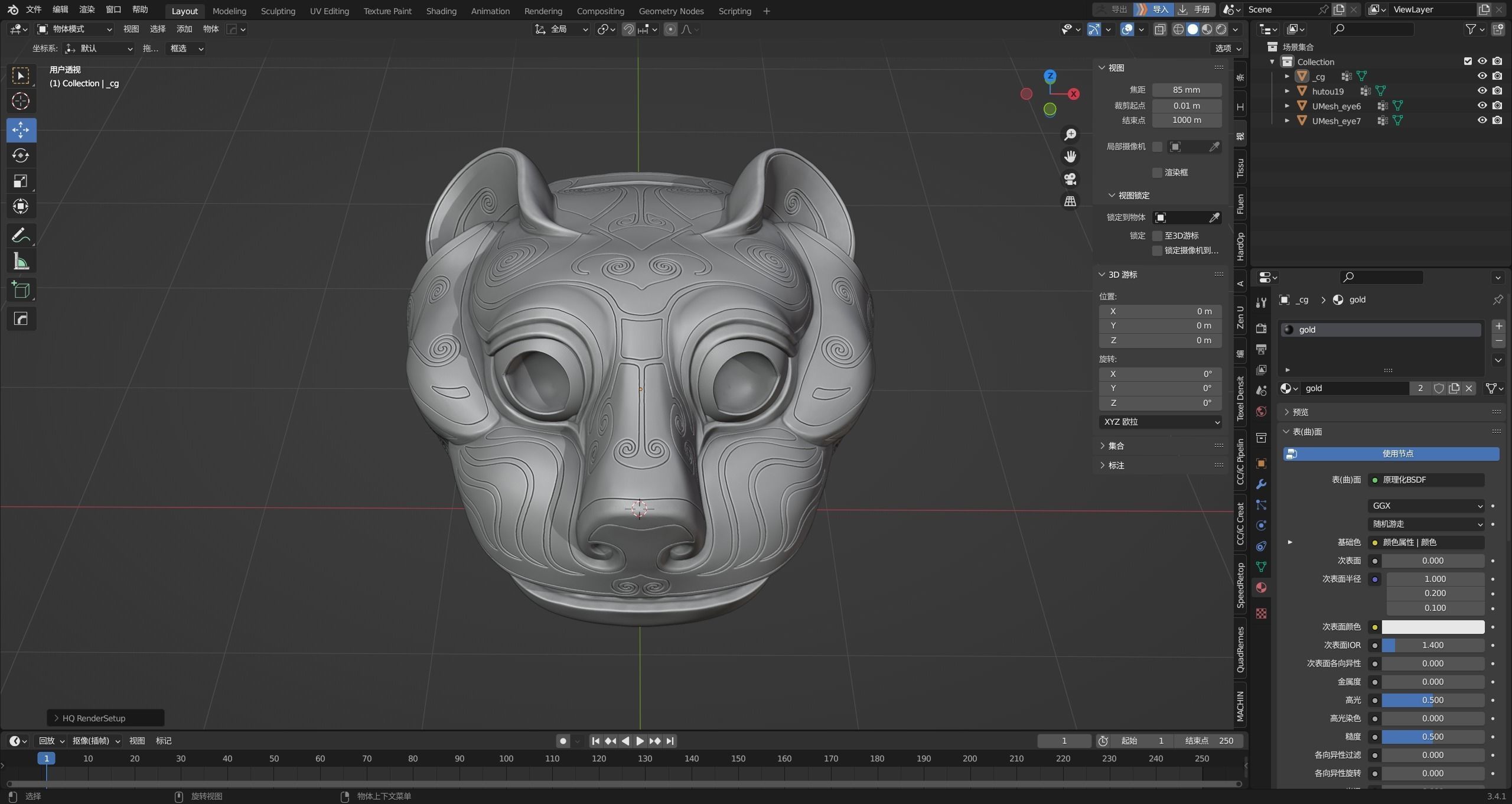Adjust the roughness value slider
This screenshot has height=804, width=1512.
(x=1432, y=737)
